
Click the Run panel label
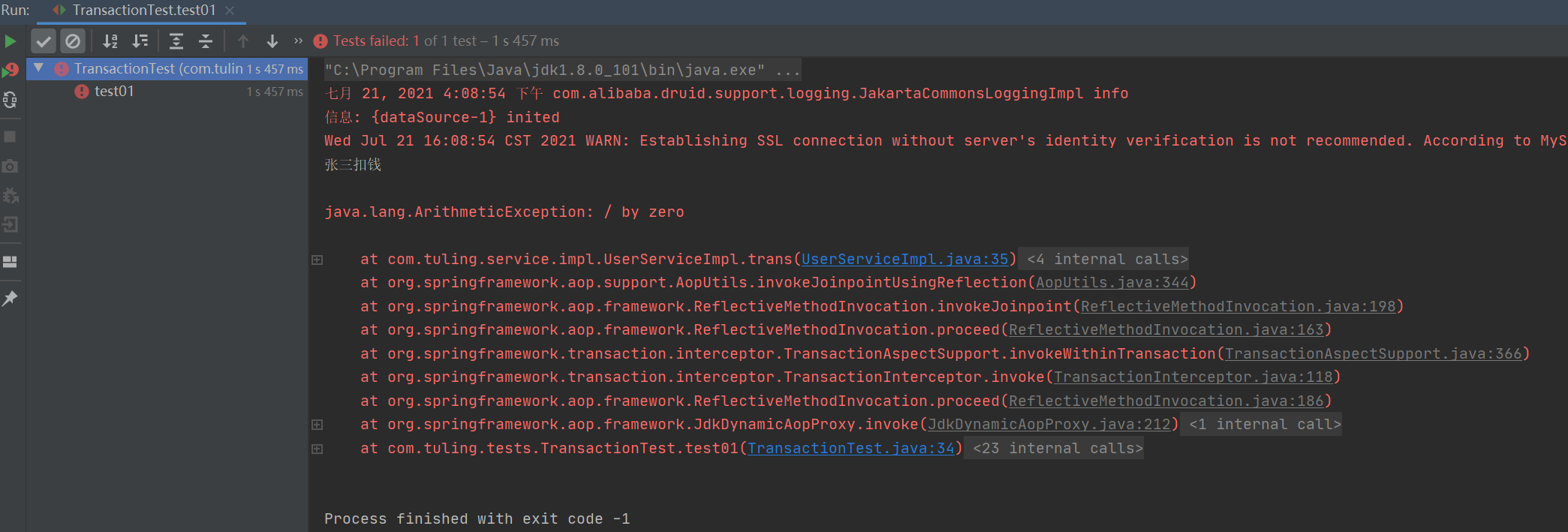pos(16,11)
